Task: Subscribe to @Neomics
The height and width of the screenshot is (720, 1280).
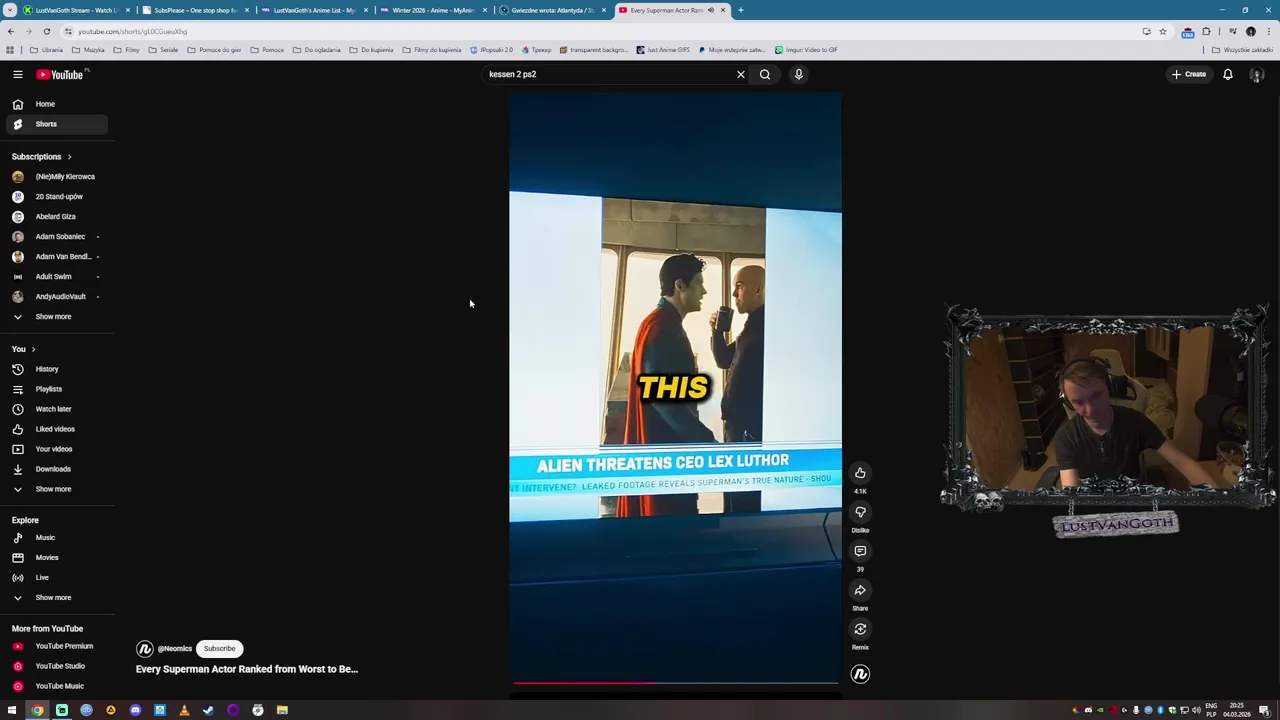Action: [x=219, y=648]
